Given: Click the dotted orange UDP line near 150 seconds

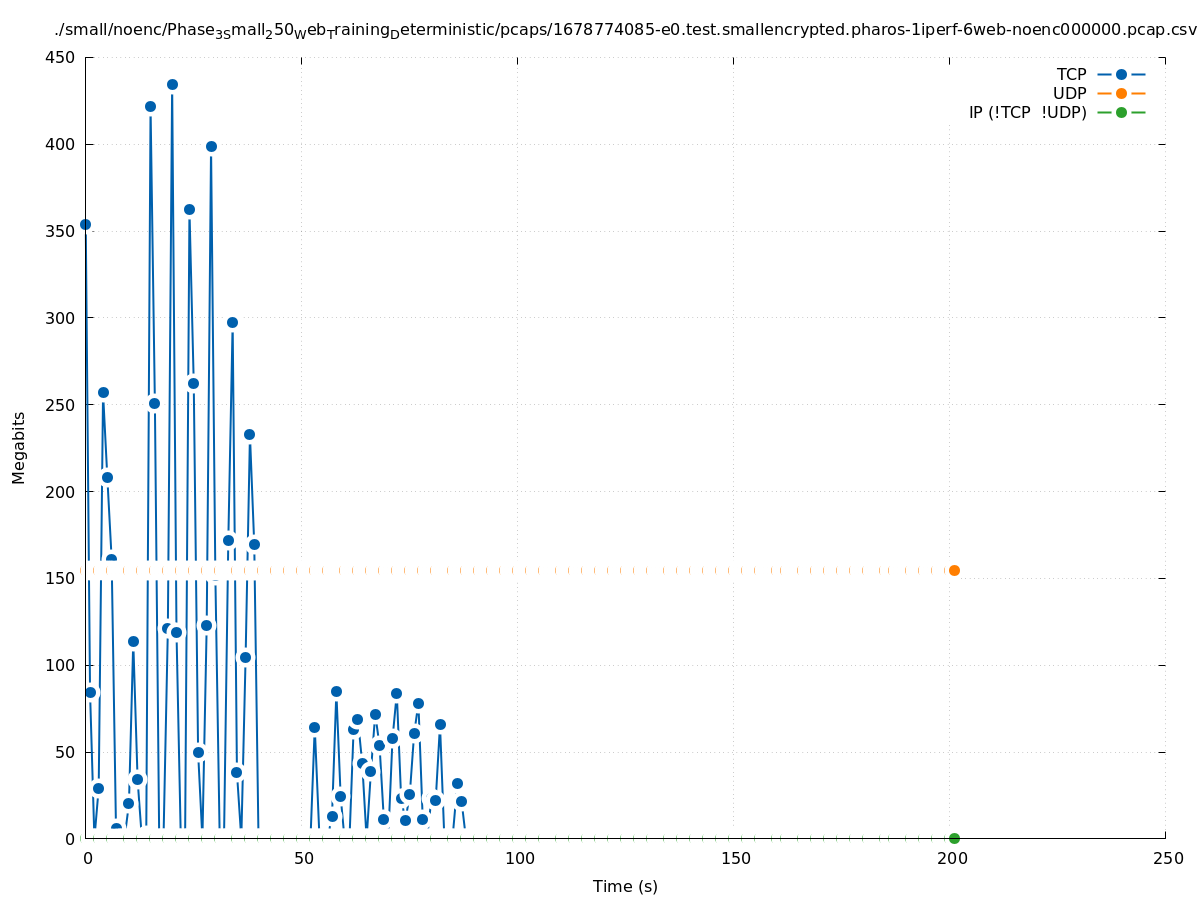Looking at the screenshot, I should point(734,570).
